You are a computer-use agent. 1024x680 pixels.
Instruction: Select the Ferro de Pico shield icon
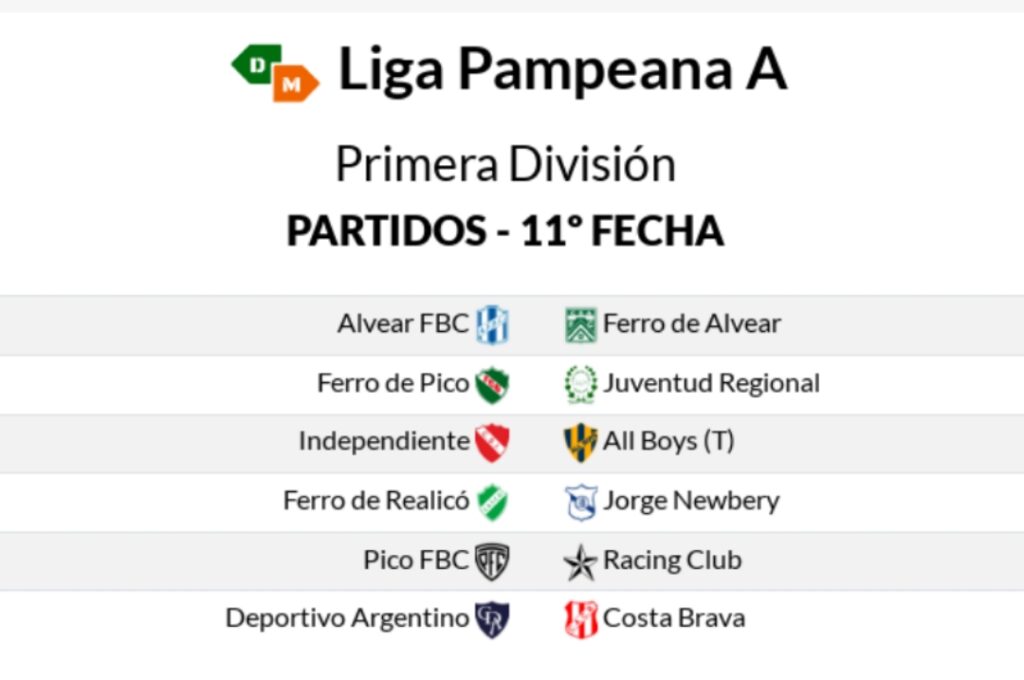492,384
